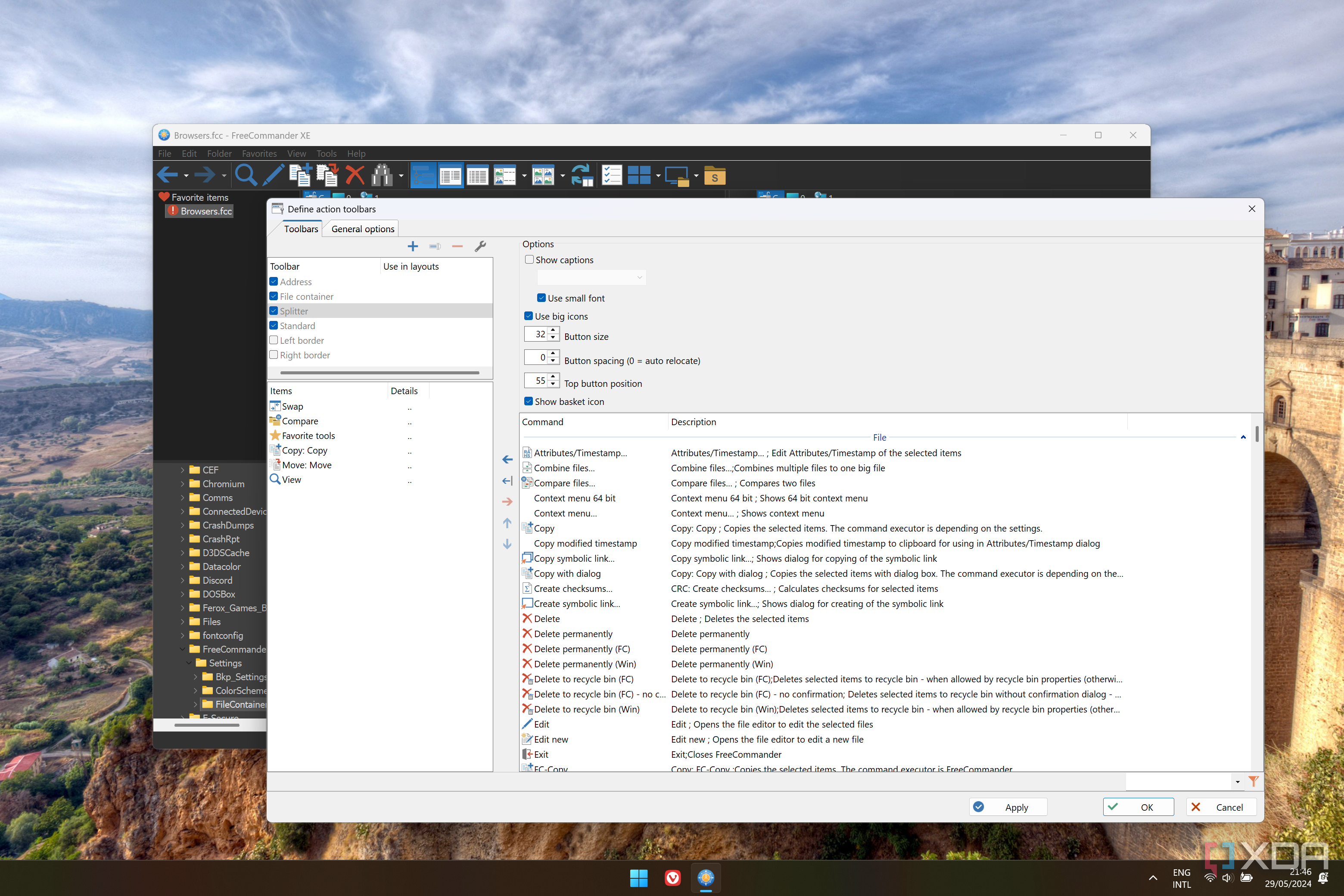Click the yellow S folder icon in toolbar

click(x=714, y=175)
